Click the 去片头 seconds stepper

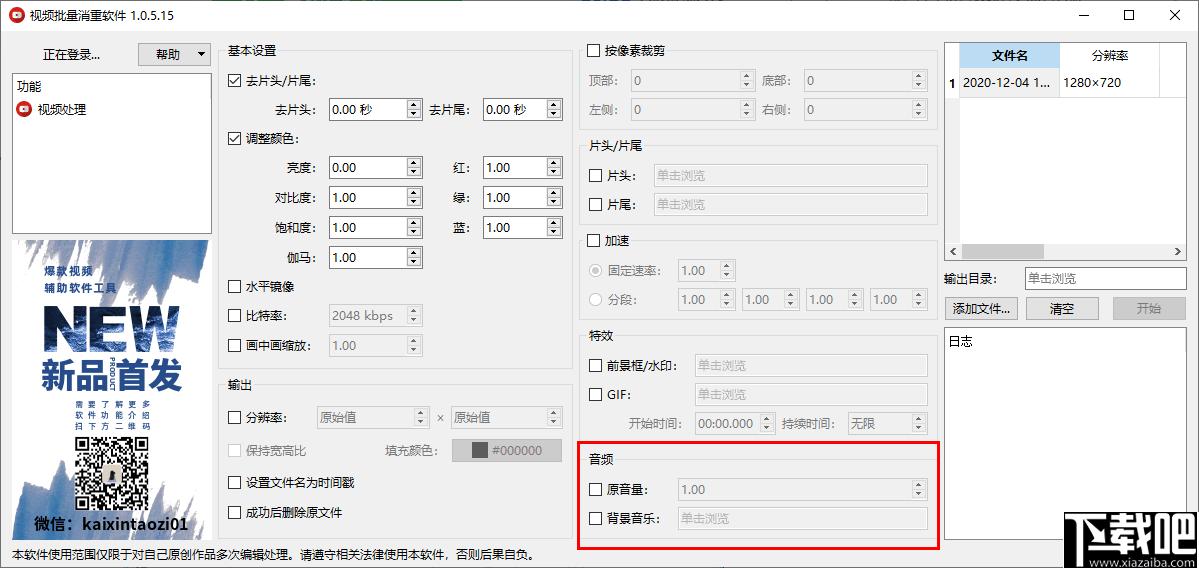tap(414, 109)
